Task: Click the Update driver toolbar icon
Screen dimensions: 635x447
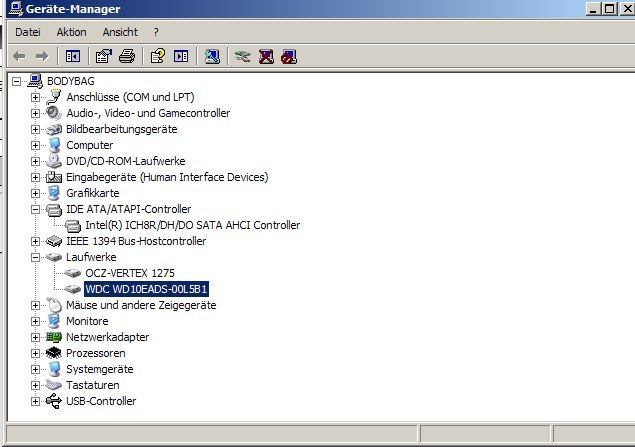Action: 243,56
